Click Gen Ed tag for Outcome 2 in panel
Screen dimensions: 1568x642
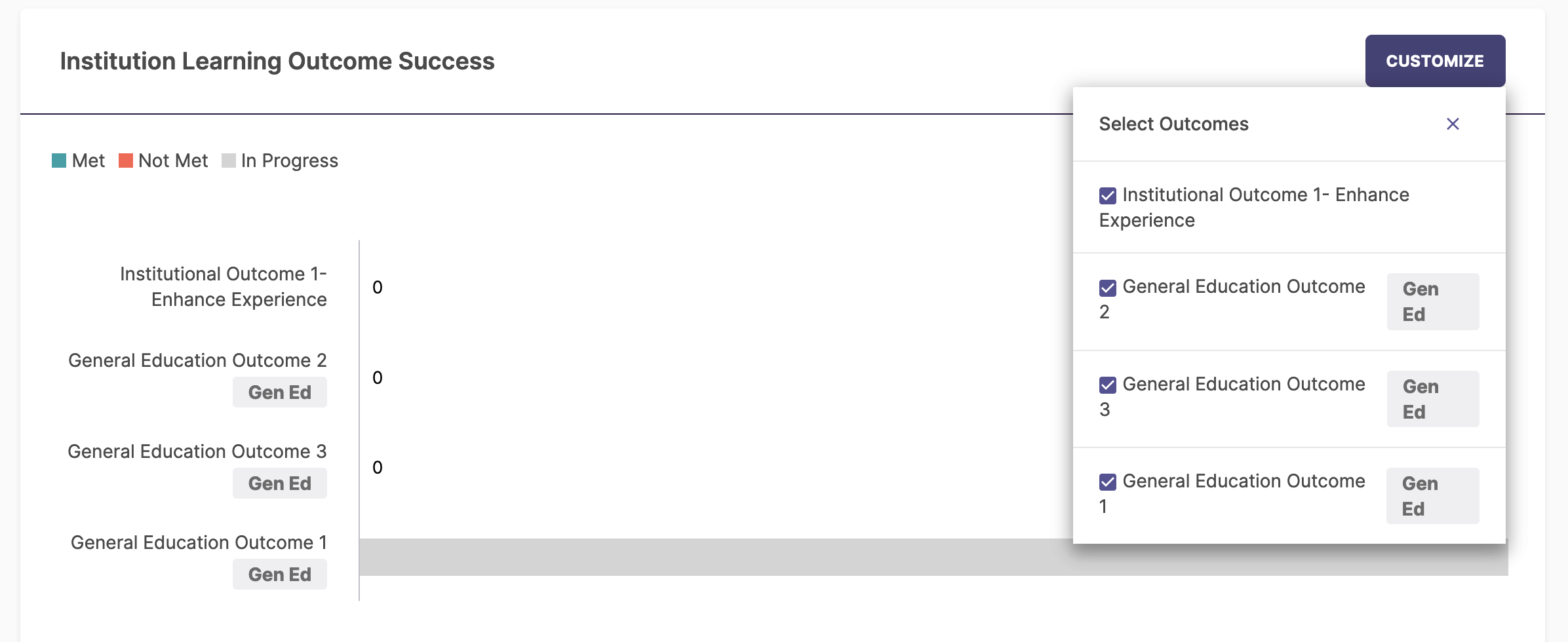click(x=1432, y=301)
